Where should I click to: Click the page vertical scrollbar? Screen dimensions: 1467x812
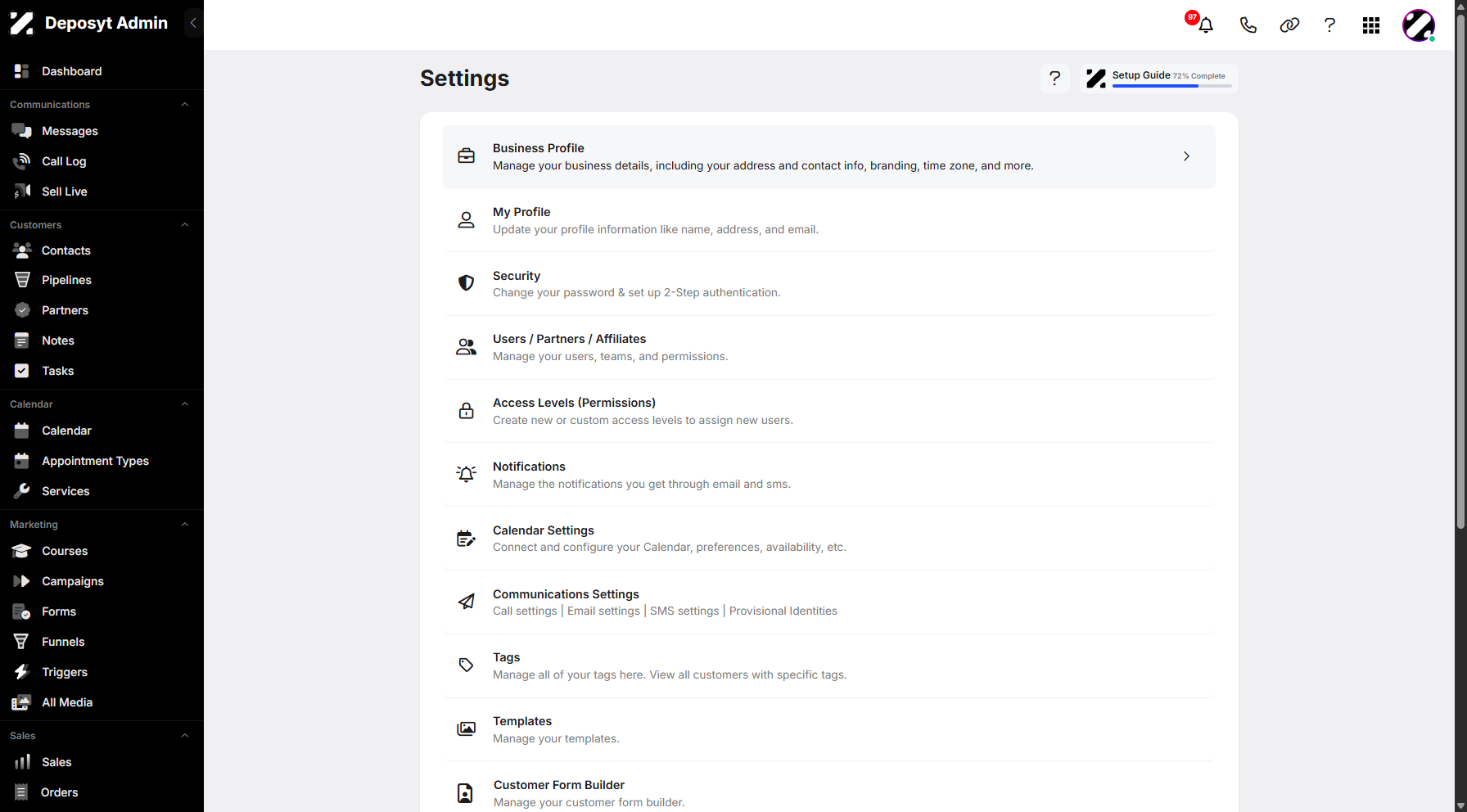(1460, 270)
